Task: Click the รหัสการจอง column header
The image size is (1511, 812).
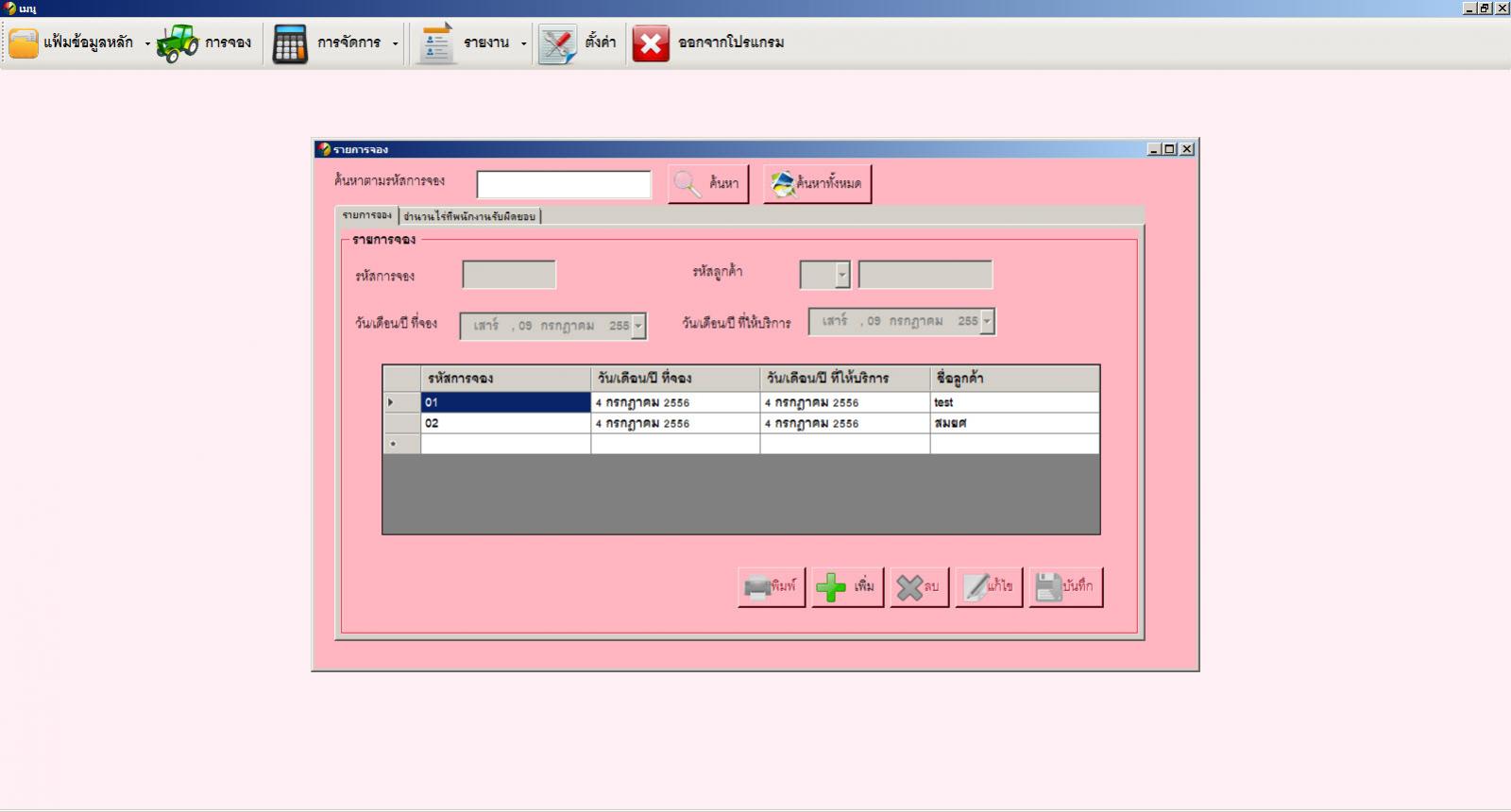Action: 505,379
